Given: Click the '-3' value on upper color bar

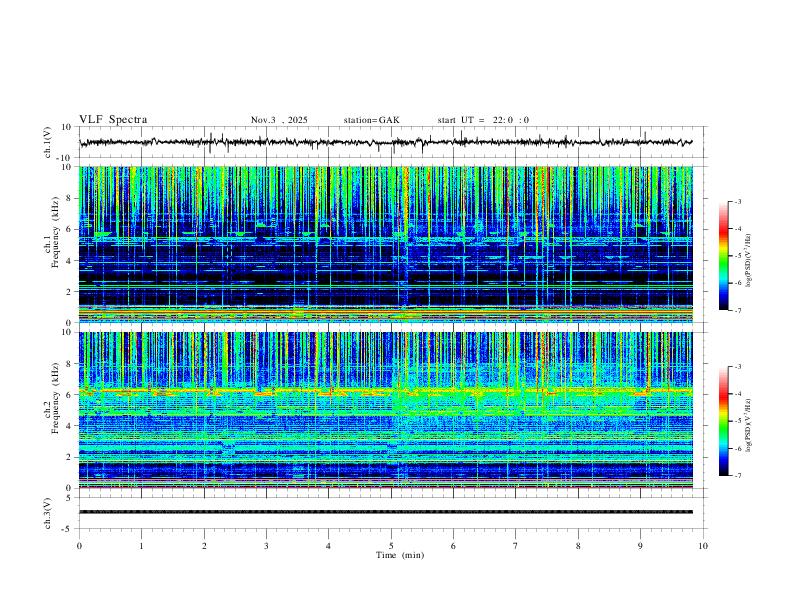Looking at the screenshot, I should pyautogui.click(x=737, y=201).
